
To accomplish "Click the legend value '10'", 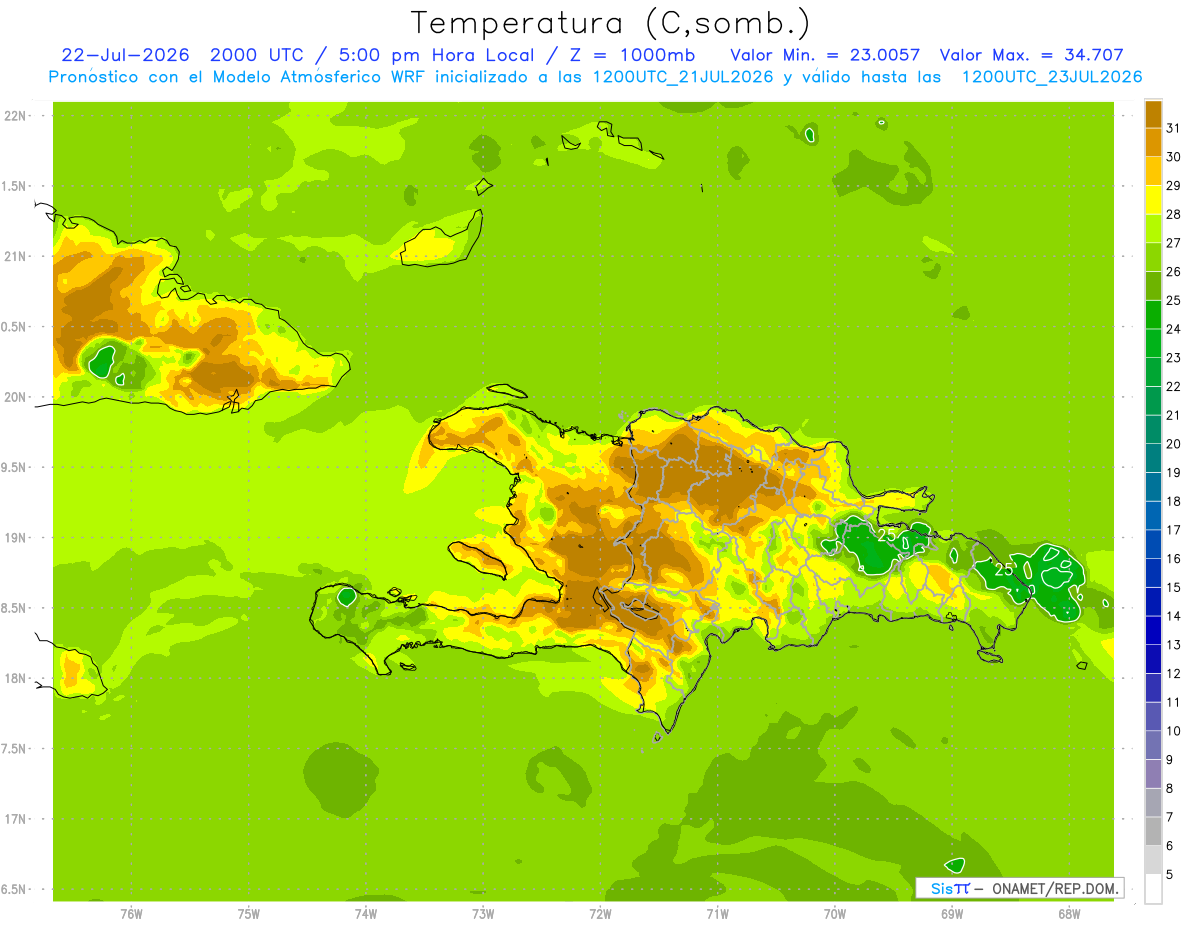I will click(1173, 731).
